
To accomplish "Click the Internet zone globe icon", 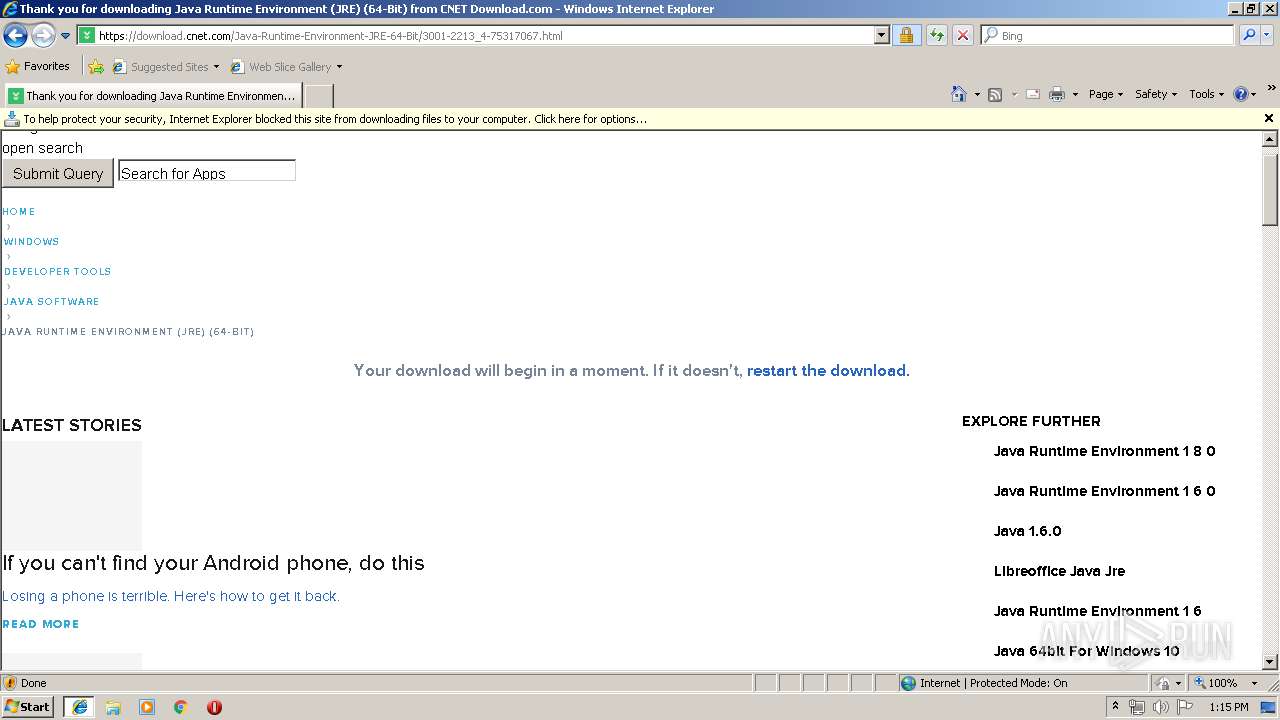I will click(x=908, y=683).
